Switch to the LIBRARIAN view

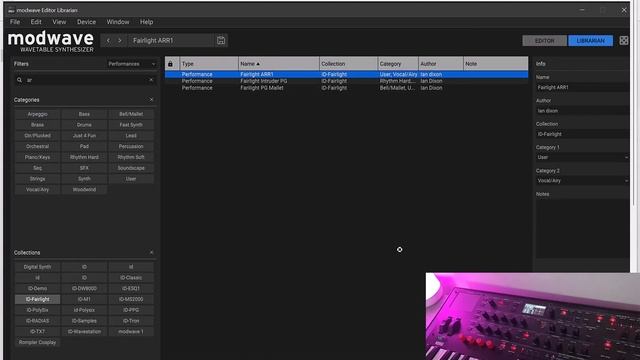590,41
